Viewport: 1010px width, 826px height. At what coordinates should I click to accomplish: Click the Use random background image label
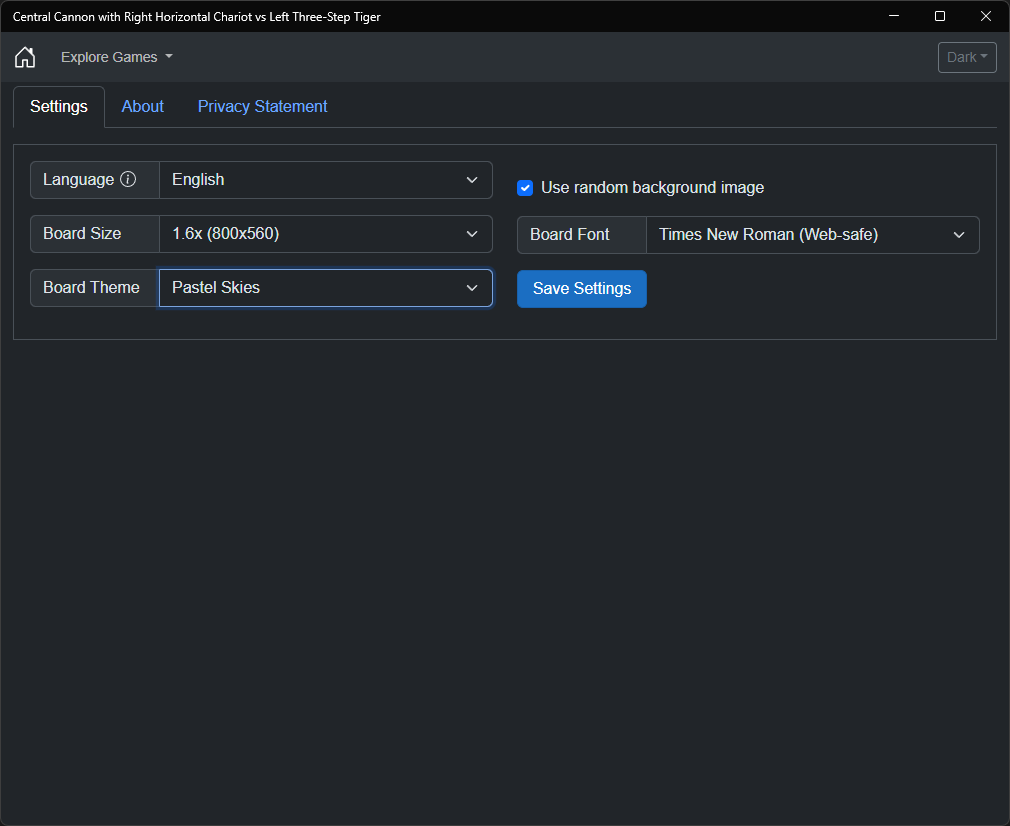652,188
